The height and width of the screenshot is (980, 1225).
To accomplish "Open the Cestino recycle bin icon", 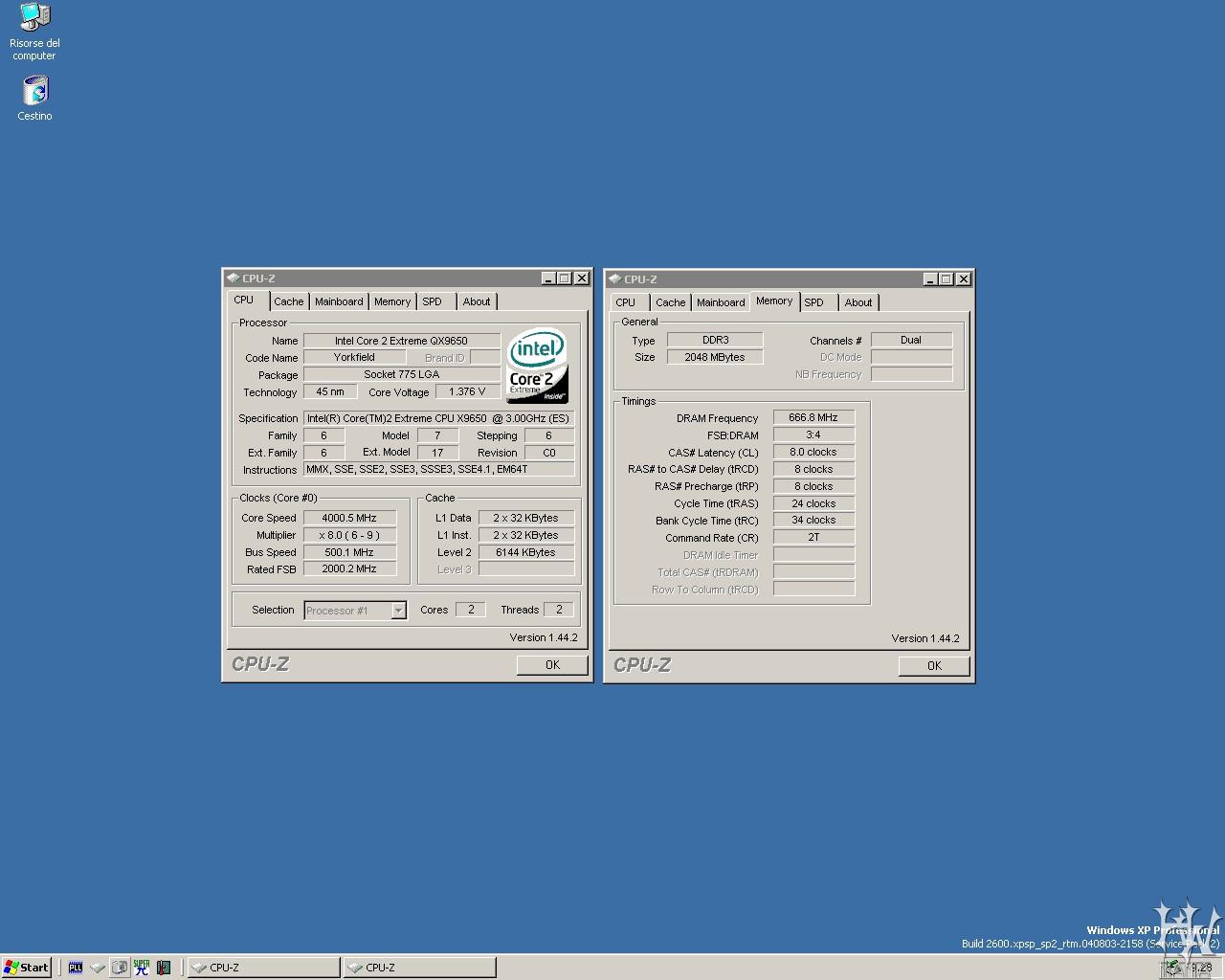I will click(x=34, y=99).
